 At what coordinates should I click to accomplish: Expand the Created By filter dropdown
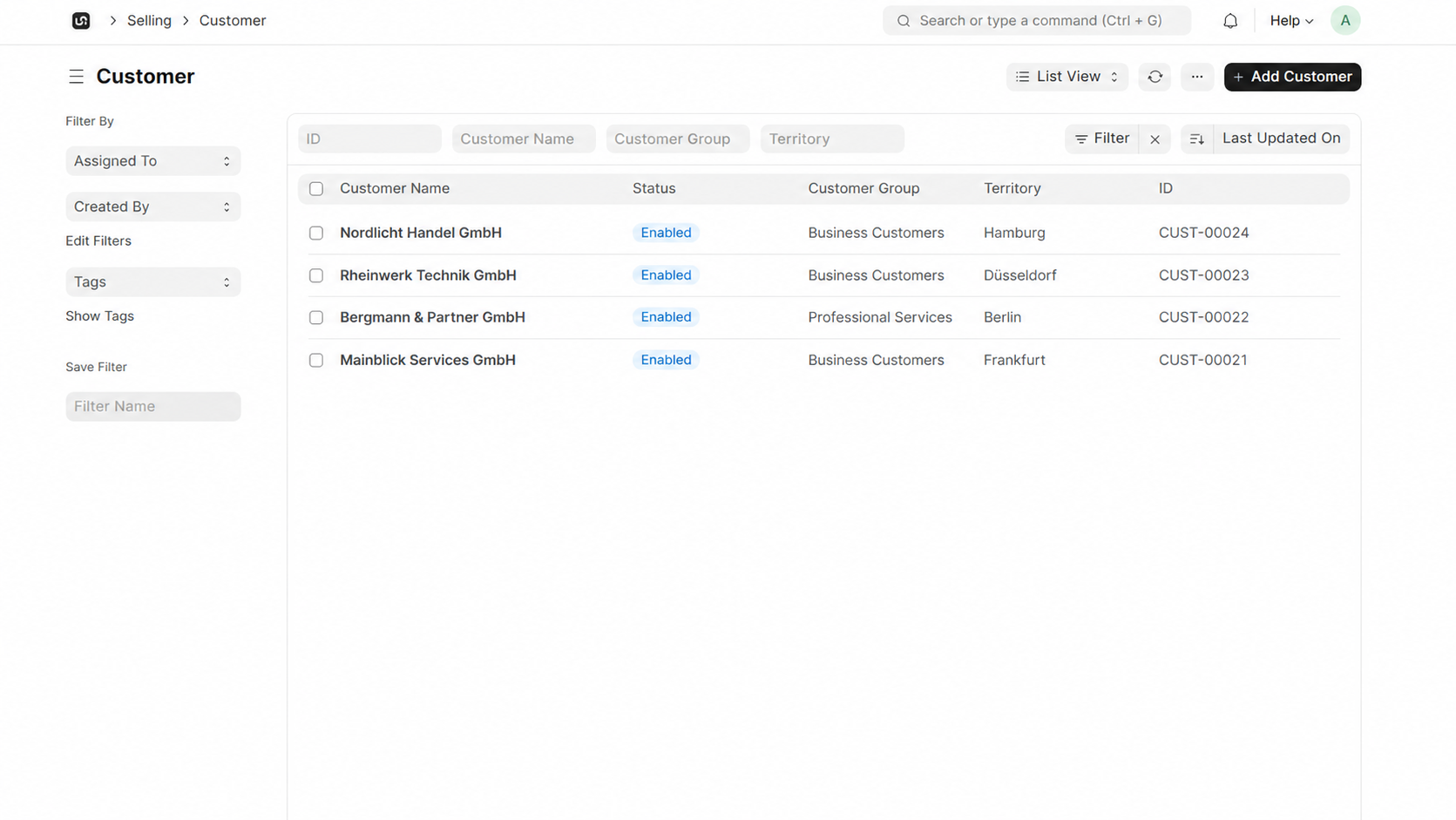153,207
